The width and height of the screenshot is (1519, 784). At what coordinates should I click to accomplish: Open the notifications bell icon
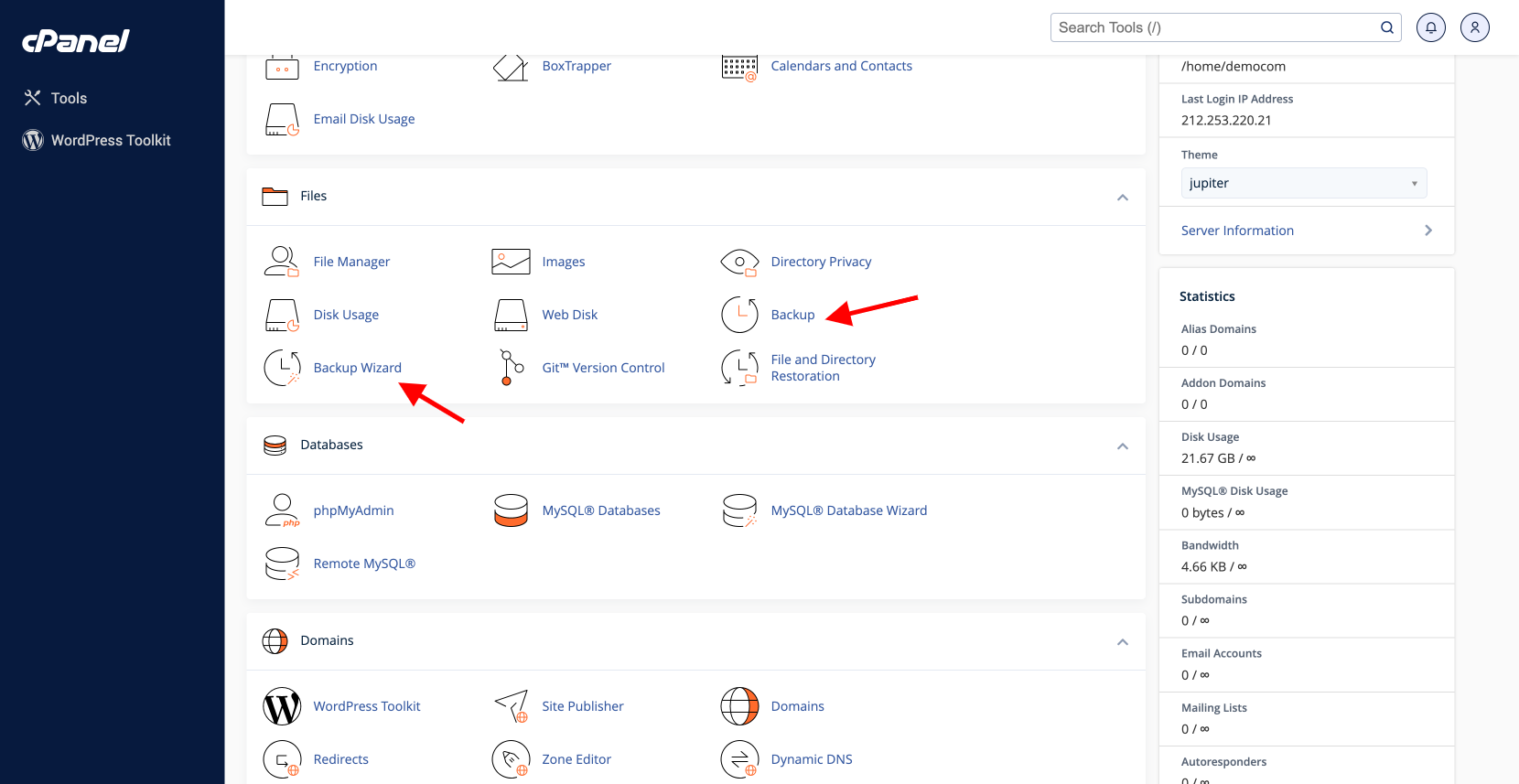pos(1431,27)
